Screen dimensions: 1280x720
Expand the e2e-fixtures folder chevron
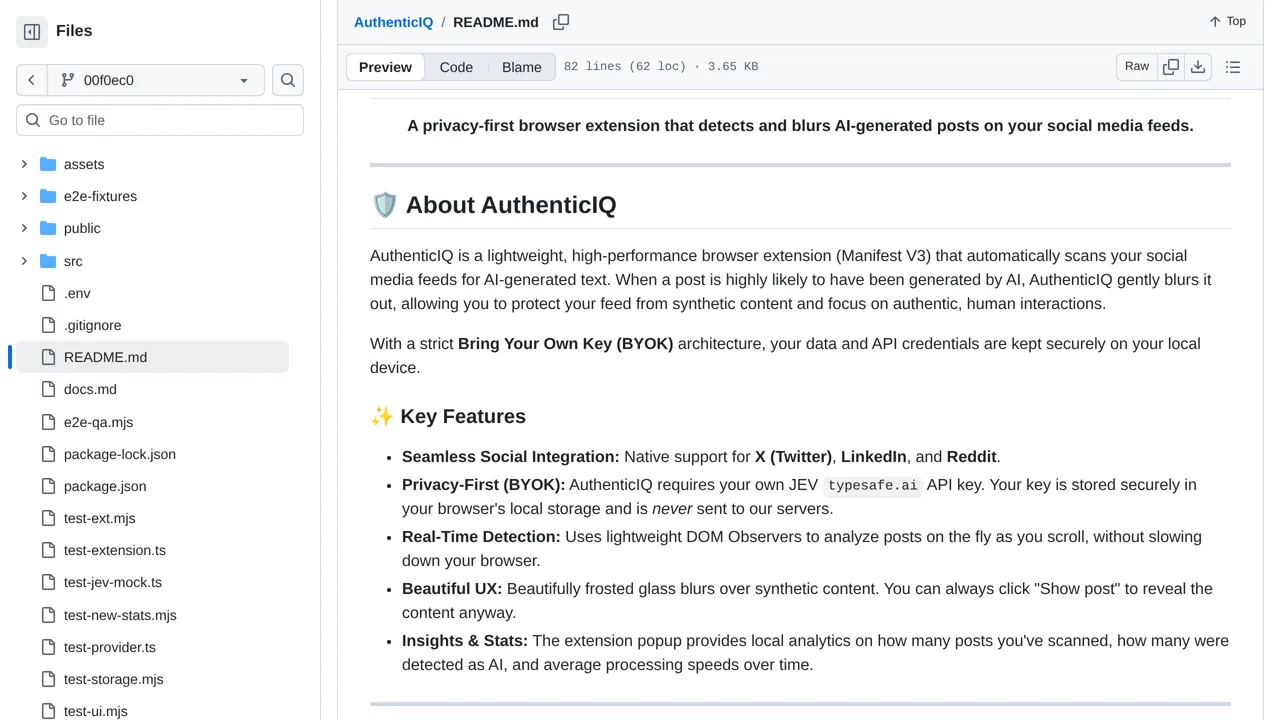click(x=24, y=196)
